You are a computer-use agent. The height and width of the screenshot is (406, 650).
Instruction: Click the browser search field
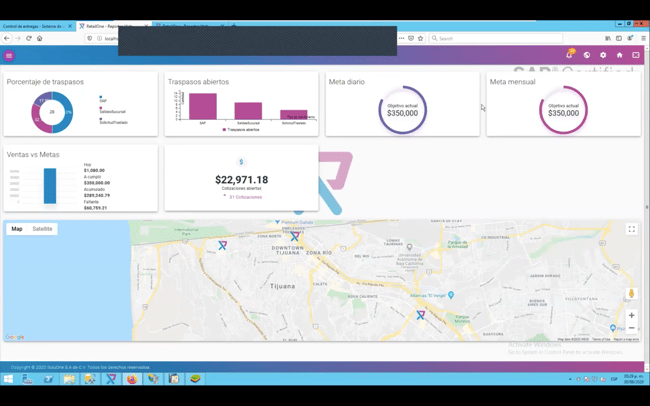point(495,38)
